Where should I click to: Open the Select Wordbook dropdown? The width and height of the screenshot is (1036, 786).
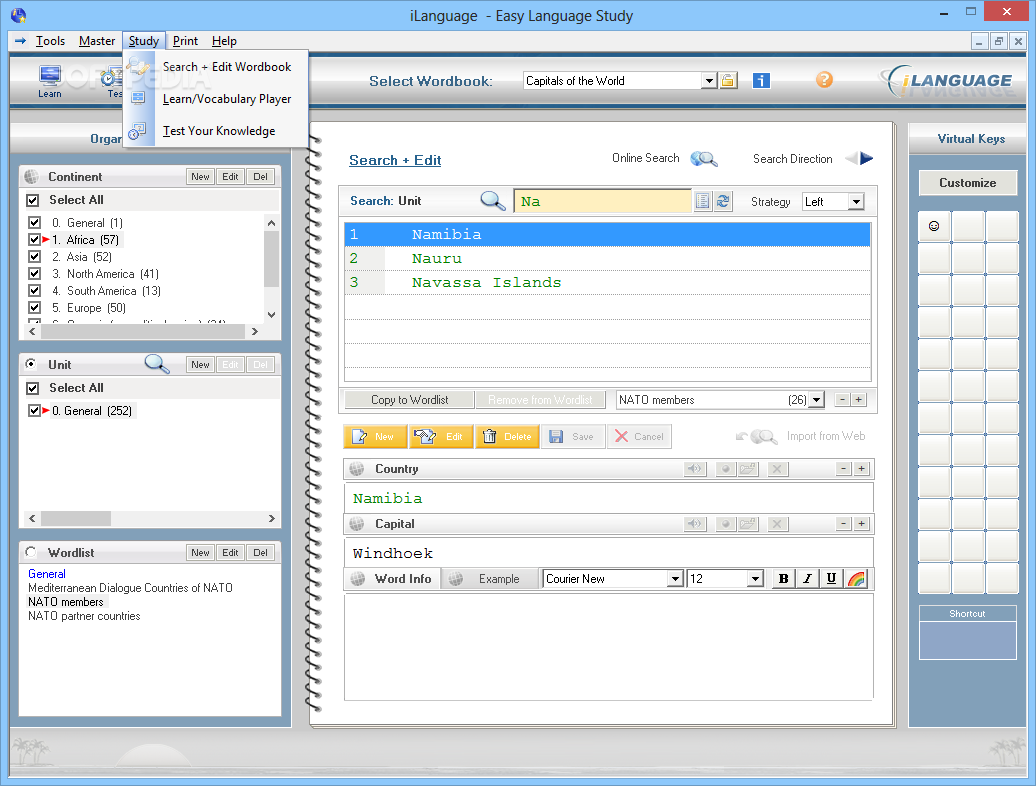[x=709, y=81]
